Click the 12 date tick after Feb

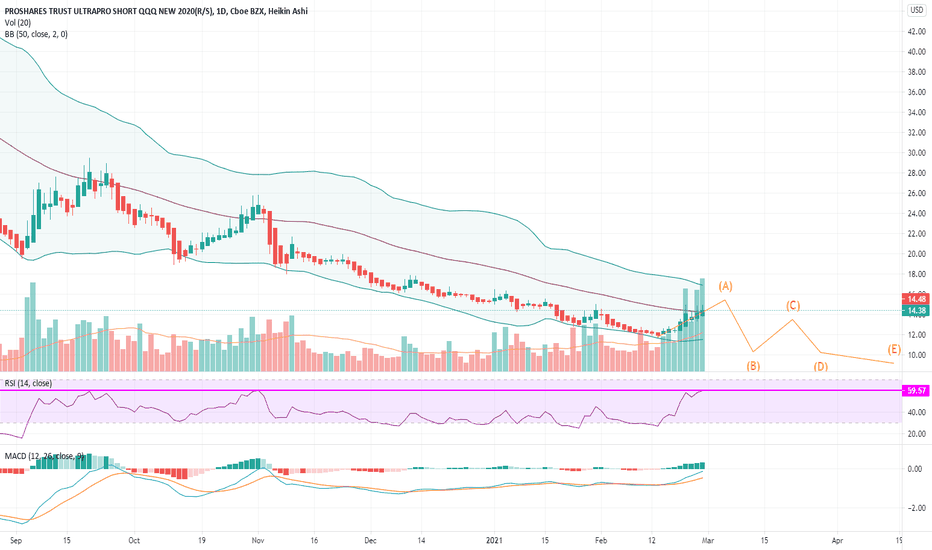click(651, 540)
